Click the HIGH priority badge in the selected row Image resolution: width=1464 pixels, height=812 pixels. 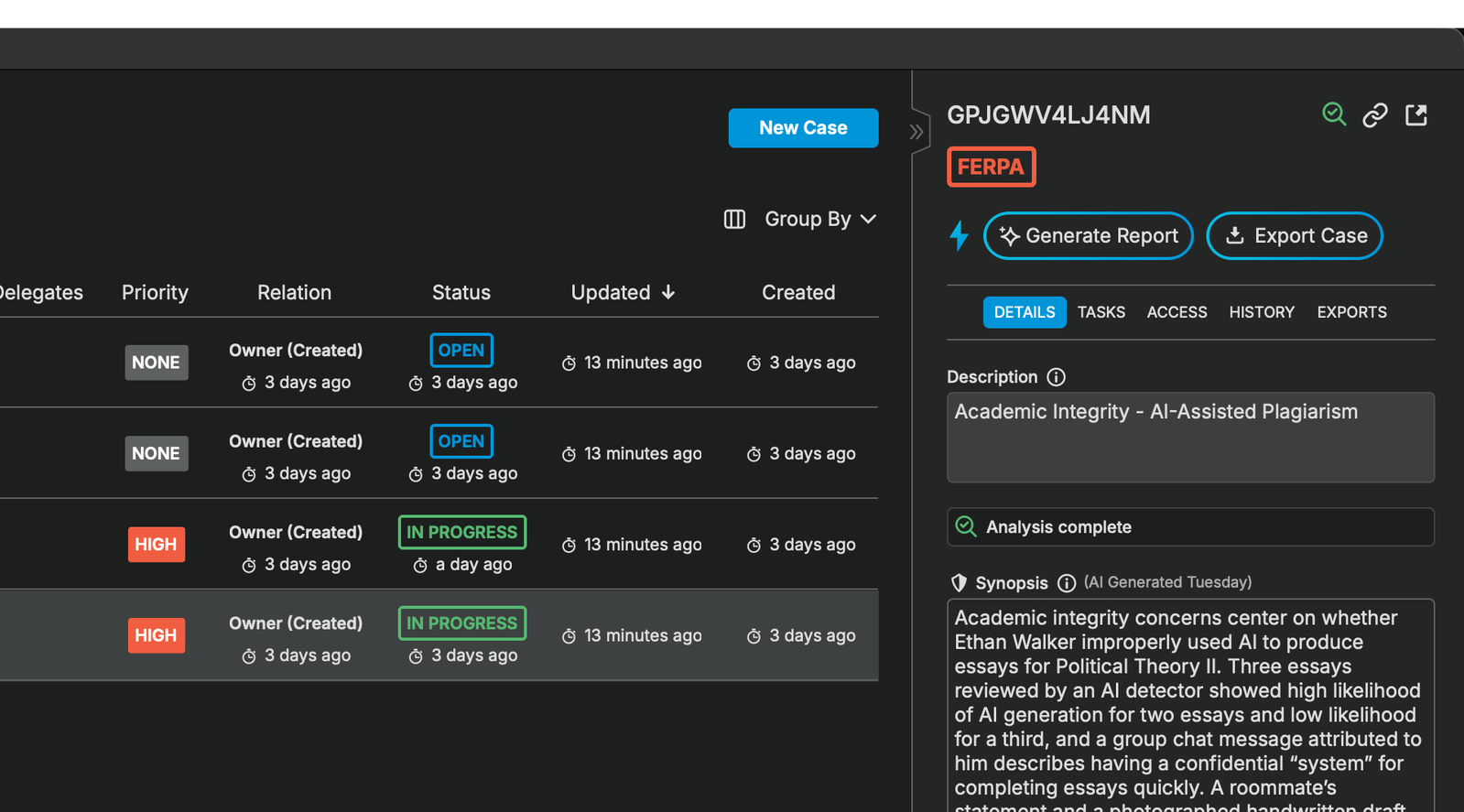(x=157, y=635)
